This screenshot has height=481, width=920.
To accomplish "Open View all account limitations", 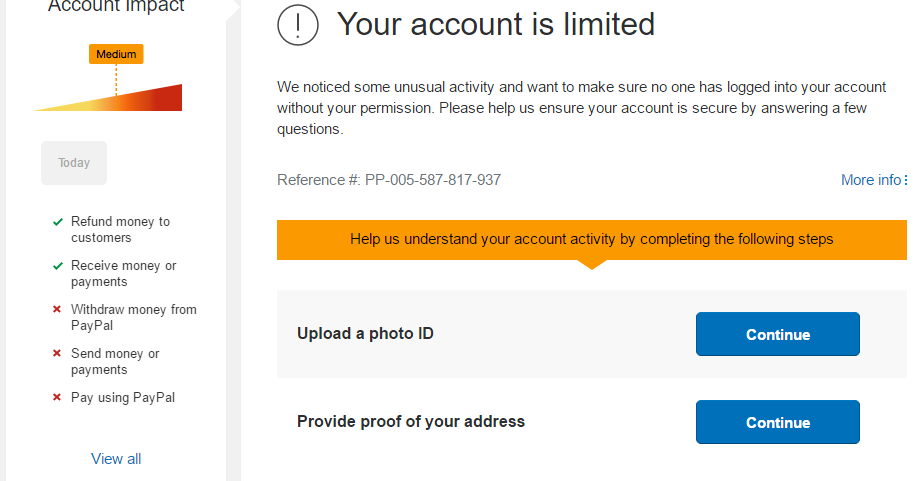I will (x=116, y=459).
